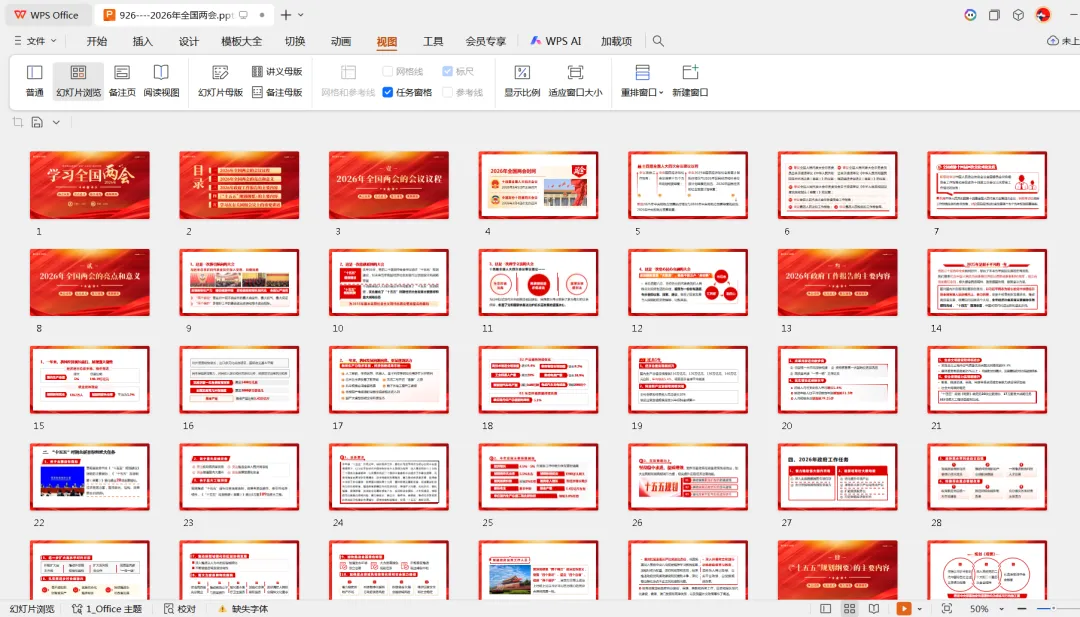The width and height of the screenshot is (1080, 617).
Task: Open 备注母版 notes master
Action: pyautogui.click(x=277, y=92)
